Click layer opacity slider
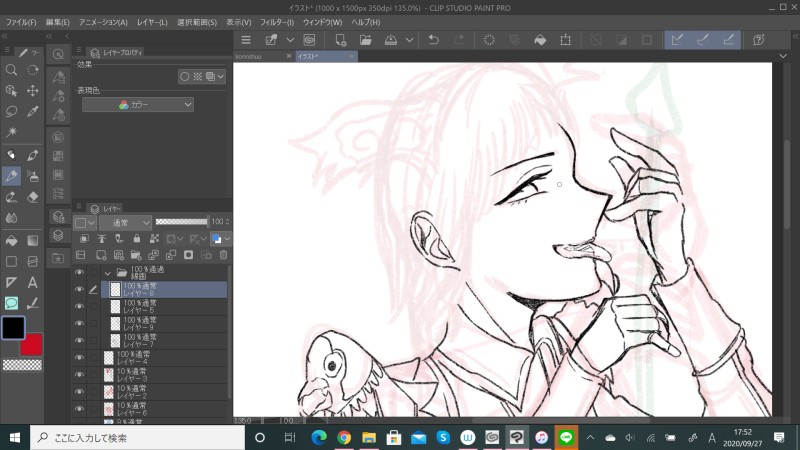The width and height of the screenshot is (800, 450). [182, 221]
